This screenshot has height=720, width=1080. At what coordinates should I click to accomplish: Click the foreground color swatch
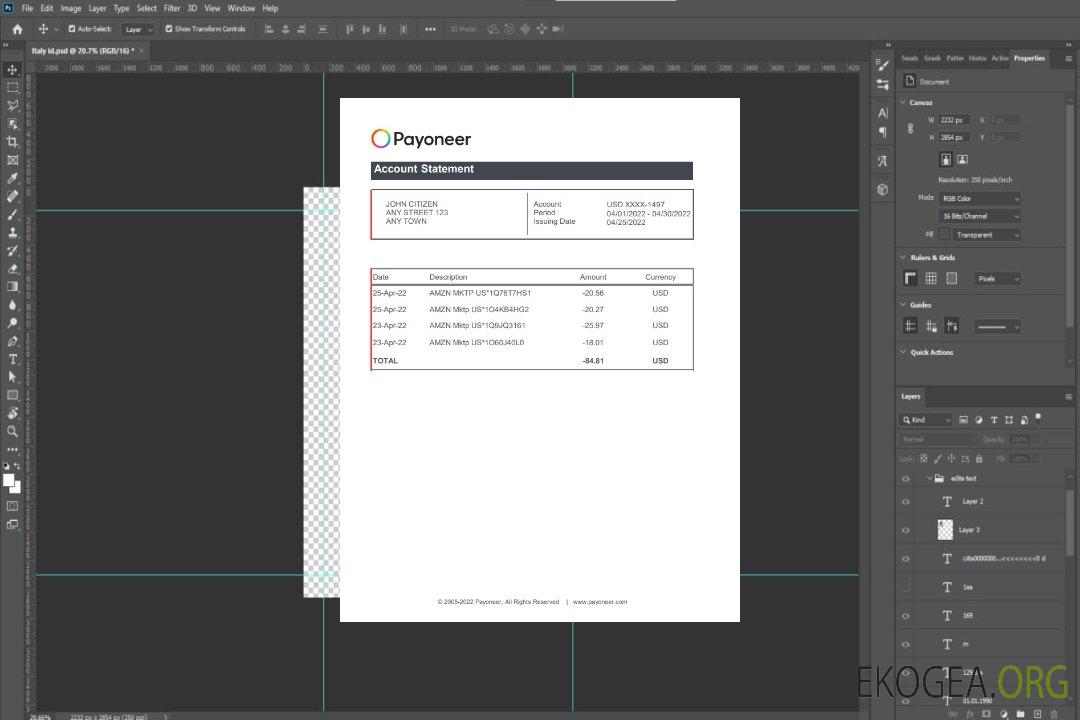coord(8,480)
